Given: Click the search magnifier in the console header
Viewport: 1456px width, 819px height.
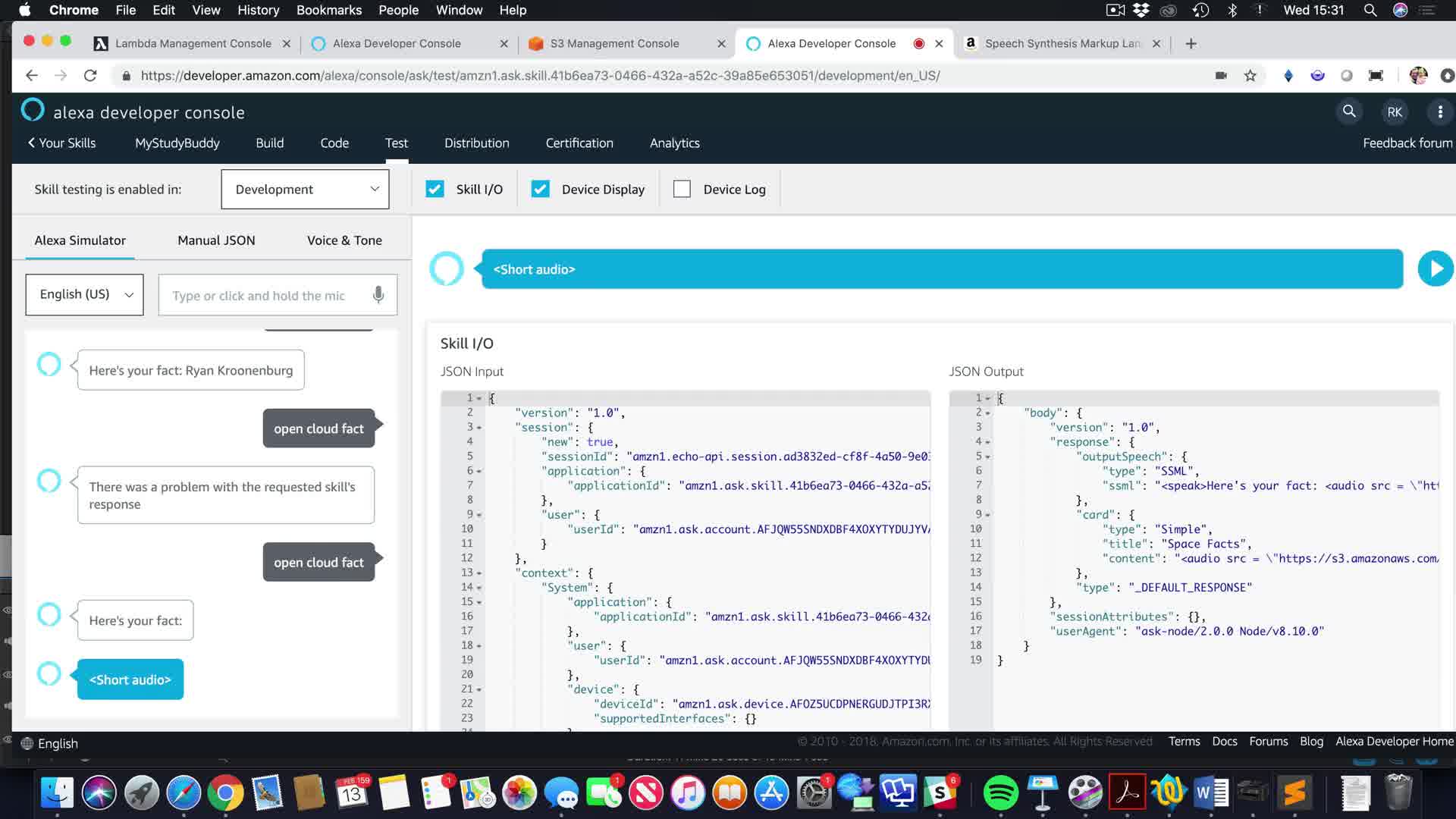Looking at the screenshot, I should coord(1349,111).
